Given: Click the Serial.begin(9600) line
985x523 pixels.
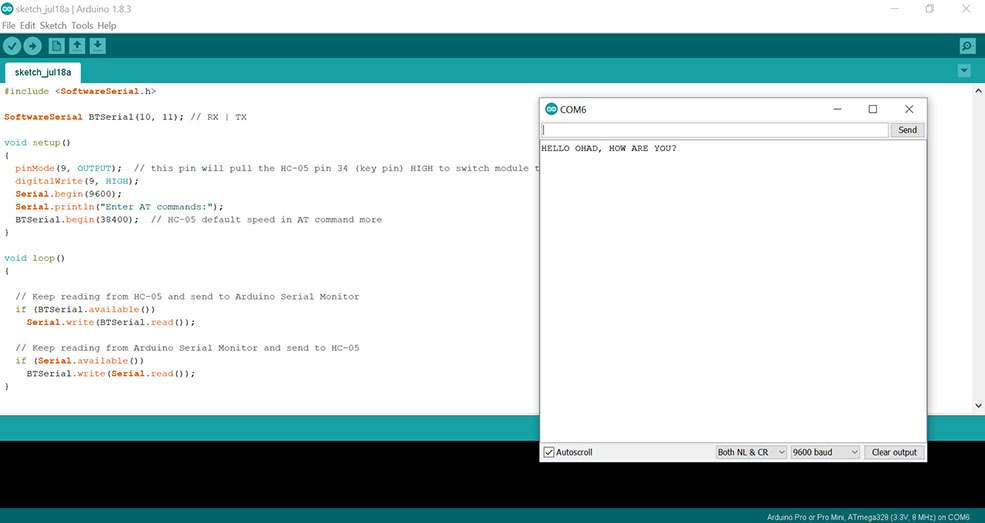Looking at the screenshot, I should pos(69,194).
